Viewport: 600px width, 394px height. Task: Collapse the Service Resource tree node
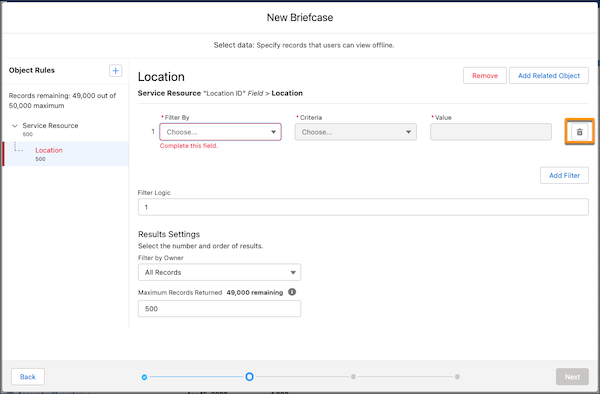(x=15, y=125)
